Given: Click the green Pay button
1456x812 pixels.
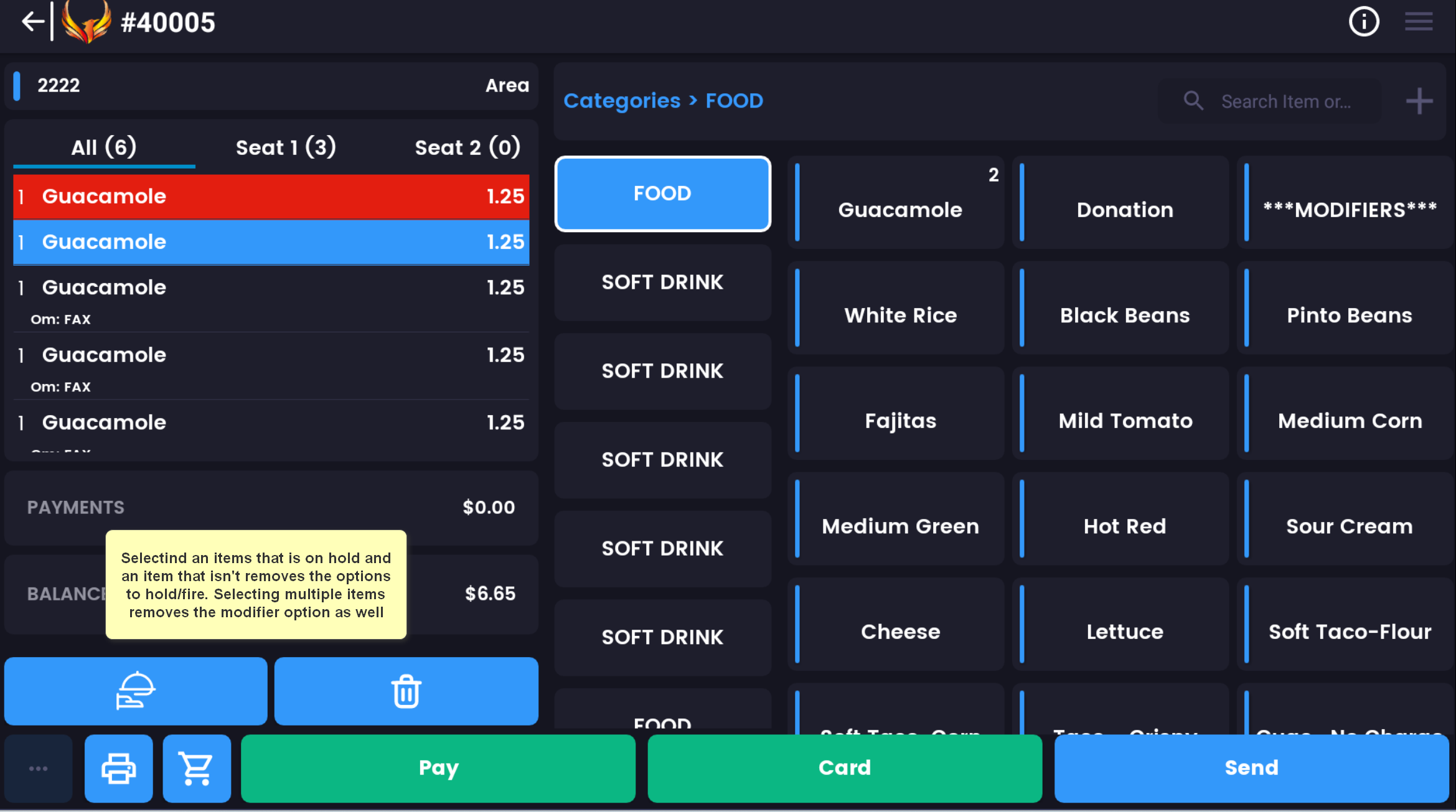Looking at the screenshot, I should [438, 768].
